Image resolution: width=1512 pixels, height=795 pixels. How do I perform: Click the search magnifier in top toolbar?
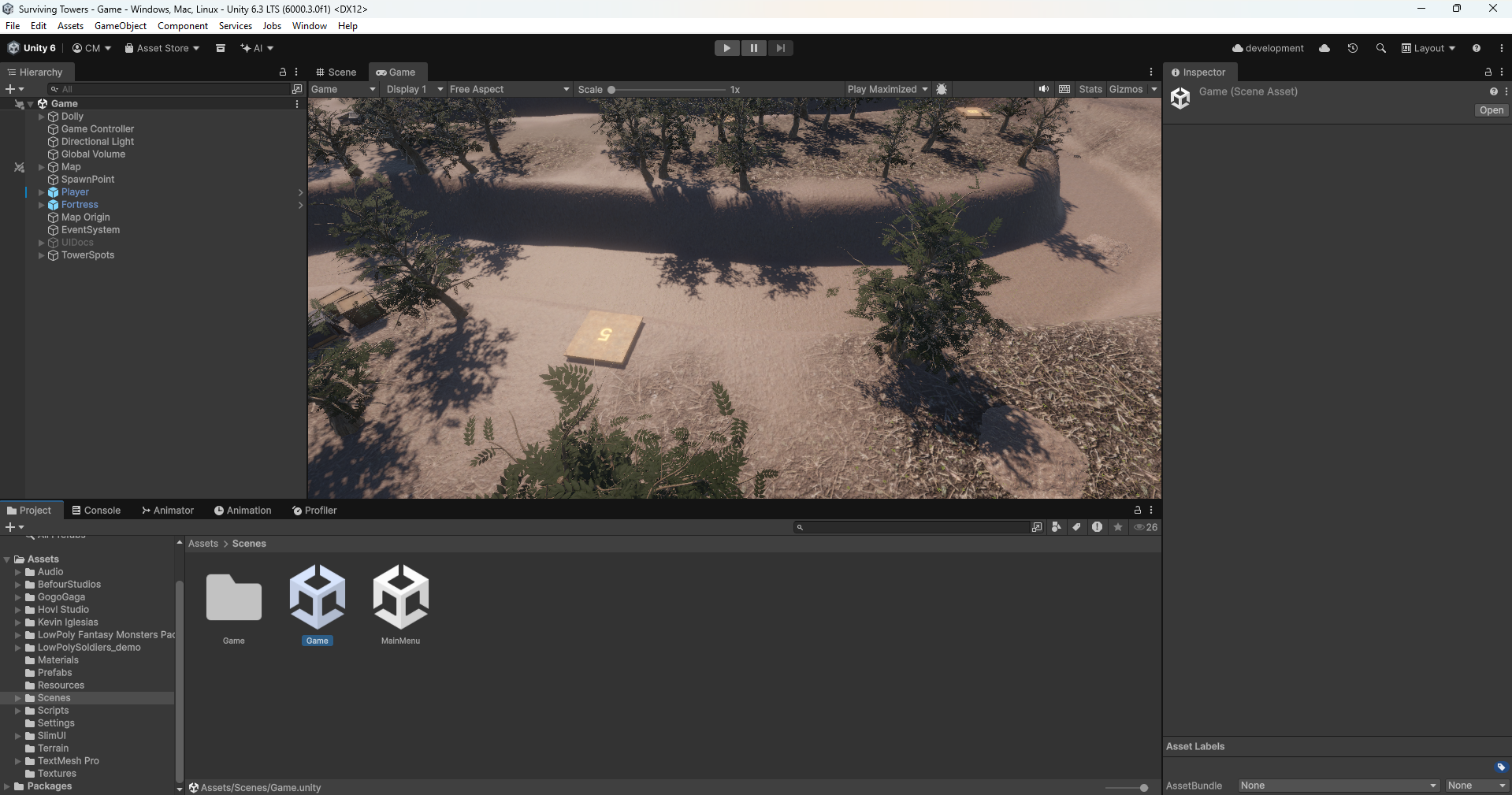pyautogui.click(x=1380, y=48)
